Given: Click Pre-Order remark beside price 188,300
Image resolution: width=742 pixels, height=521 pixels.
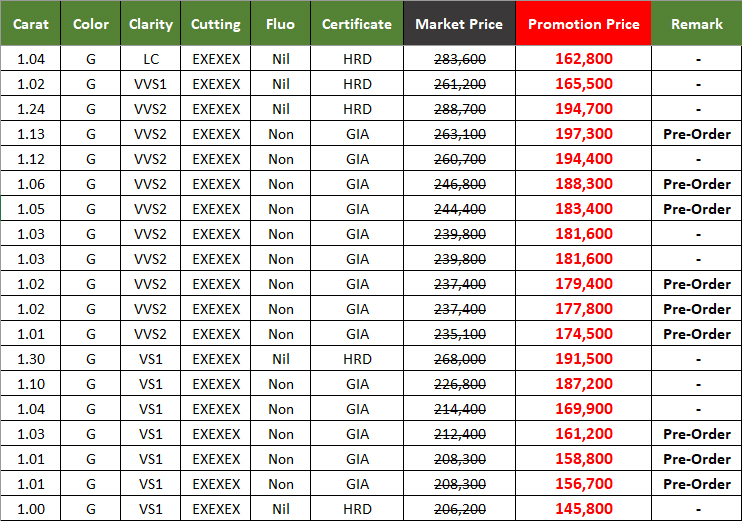Looking at the screenshot, I should pyautogui.click(x=697, y=184).
